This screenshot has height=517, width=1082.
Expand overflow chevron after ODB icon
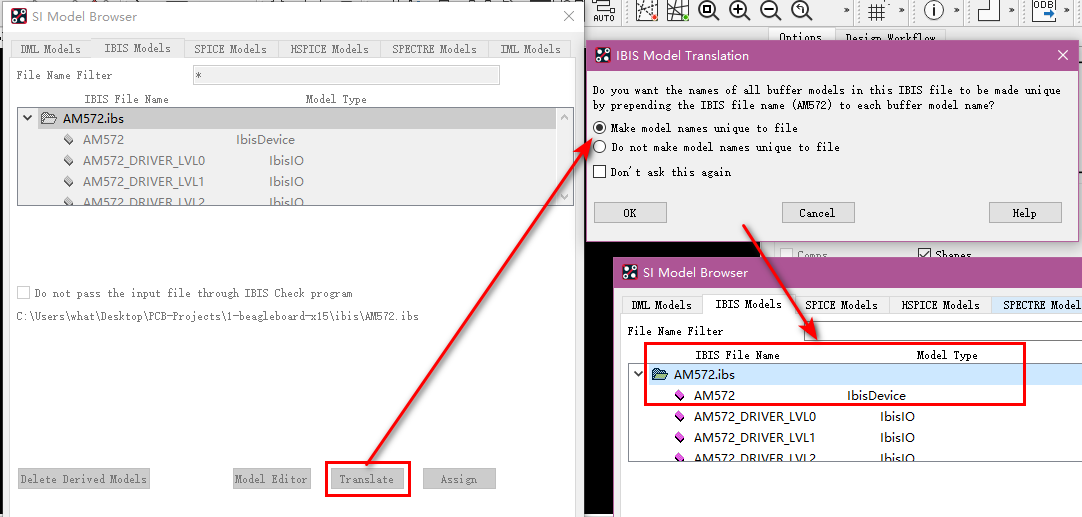point(1069,11)
